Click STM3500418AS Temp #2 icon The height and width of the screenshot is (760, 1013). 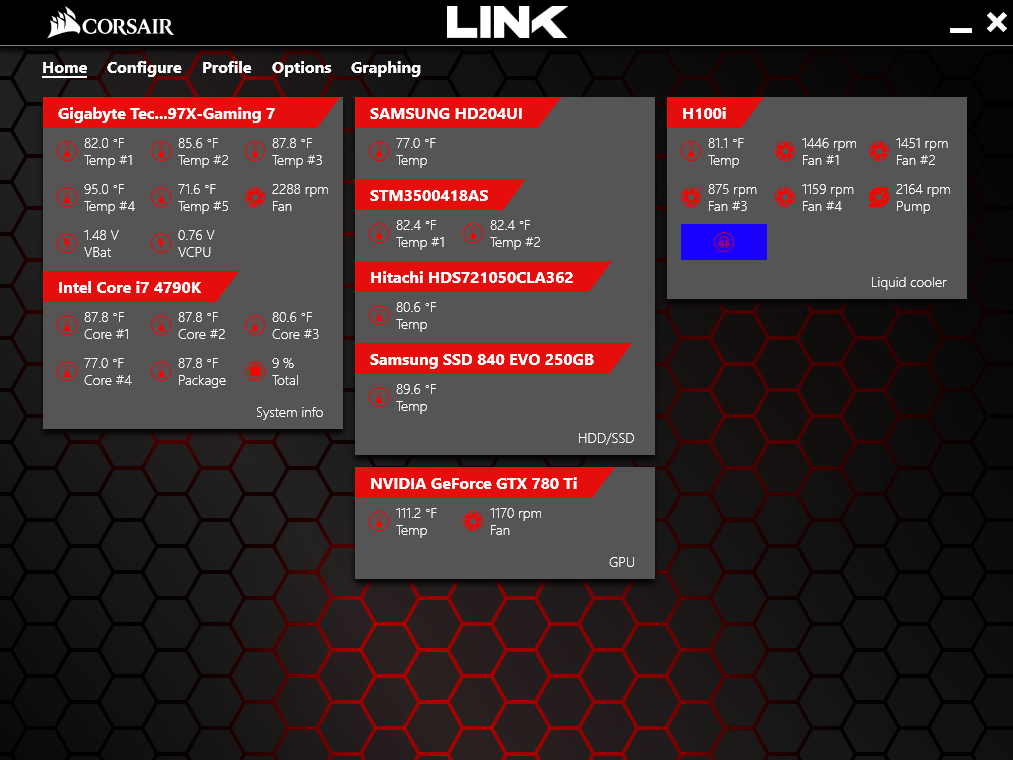(x=473, y=233)
